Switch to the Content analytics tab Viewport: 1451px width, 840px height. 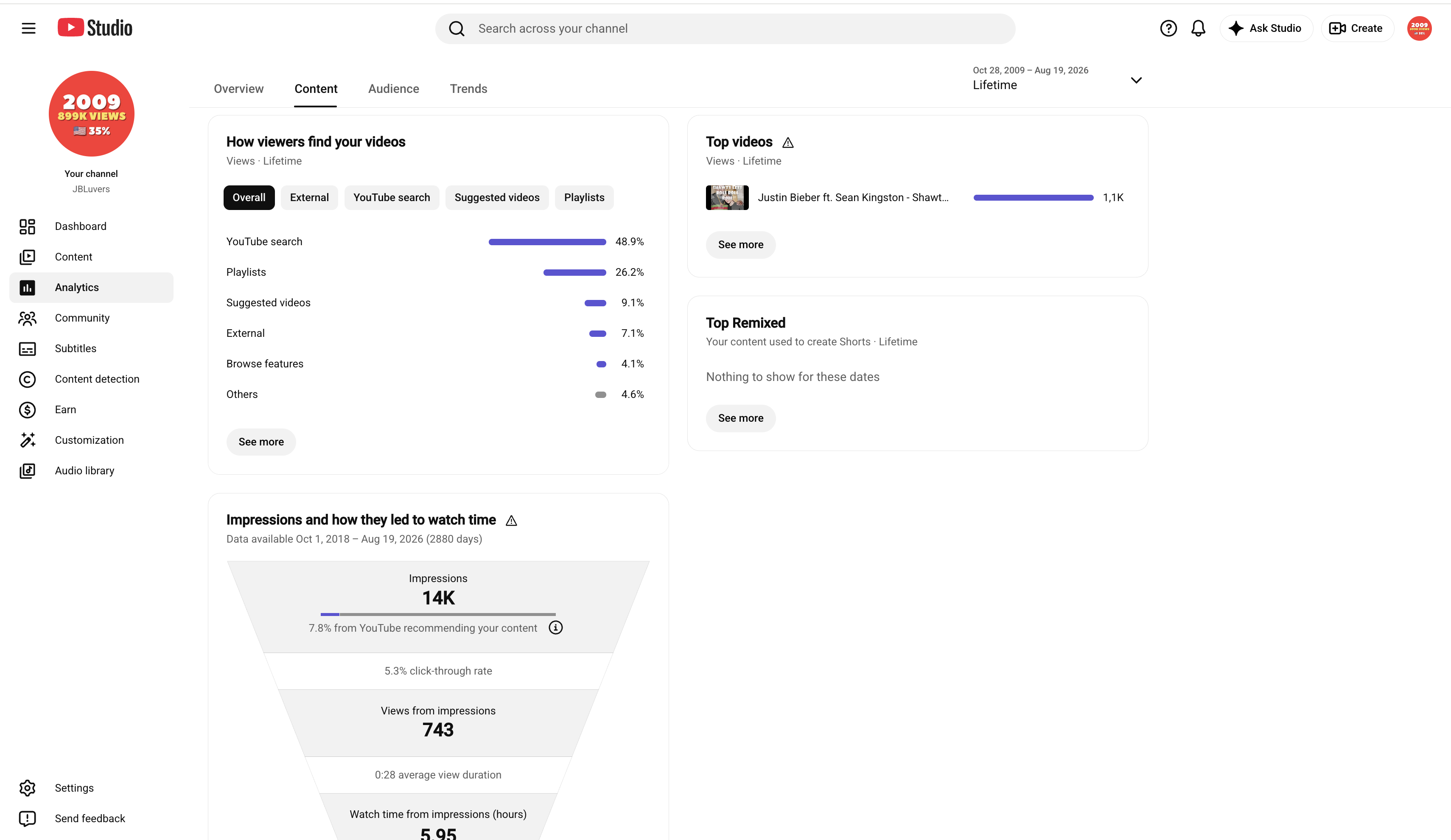316,89
